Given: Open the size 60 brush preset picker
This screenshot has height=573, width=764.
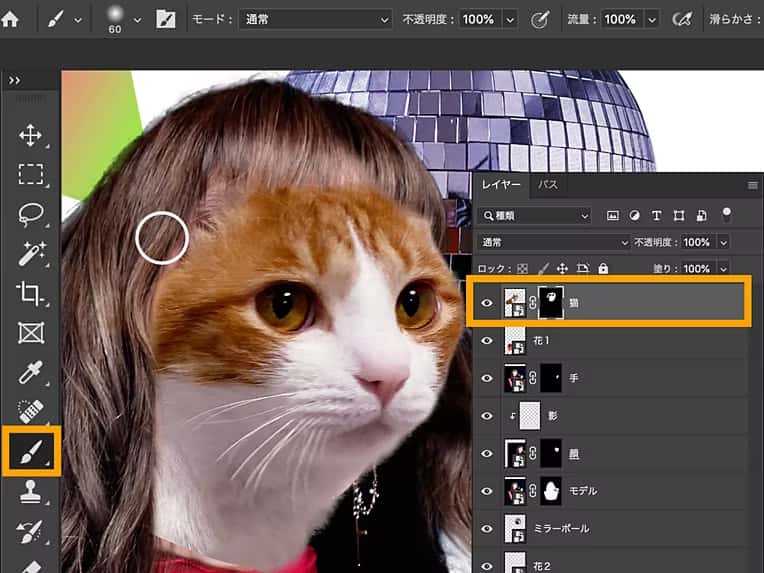Looking at the screenshot, I should [137, 20].
